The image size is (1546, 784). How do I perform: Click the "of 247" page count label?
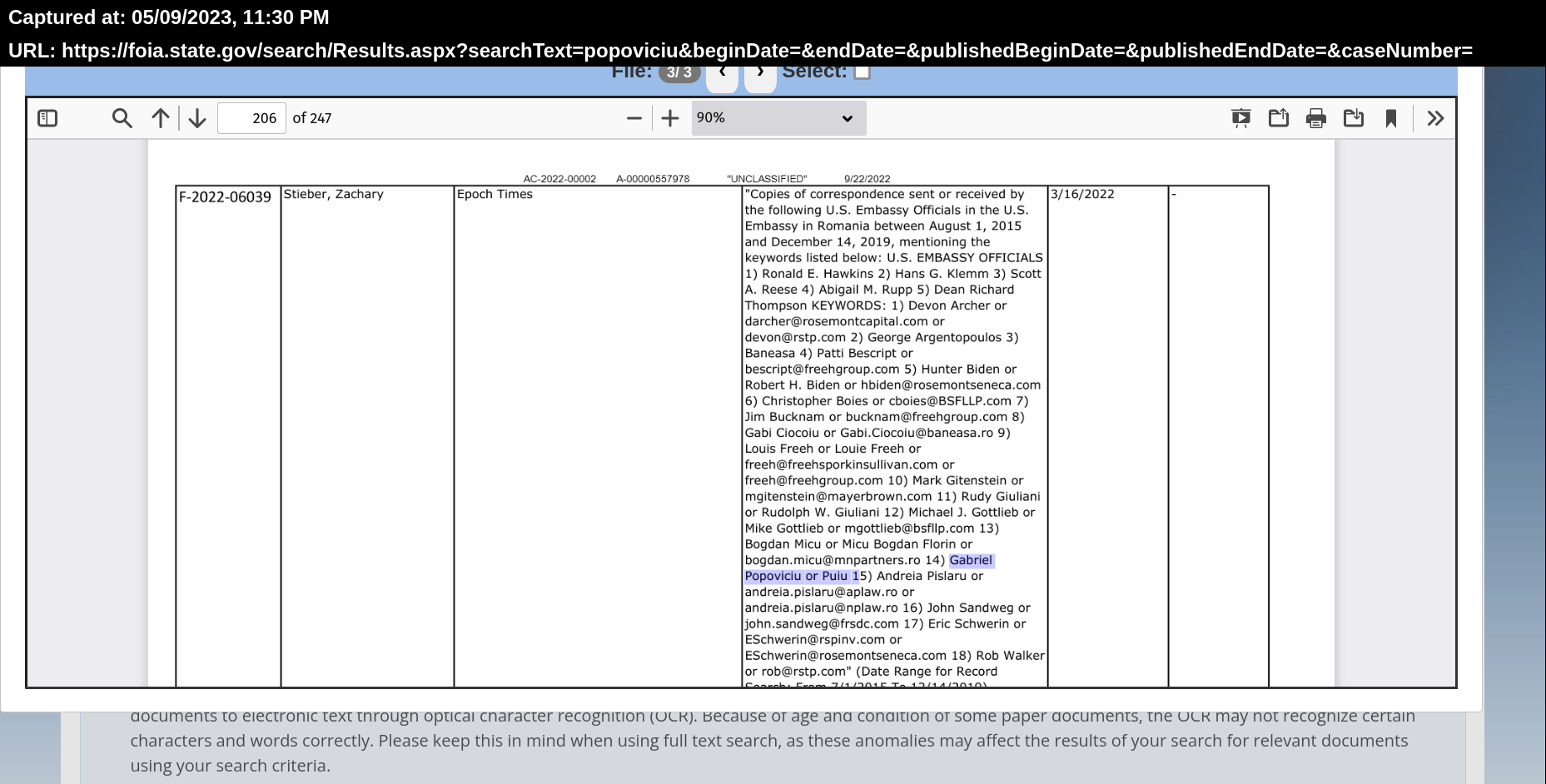312,118
